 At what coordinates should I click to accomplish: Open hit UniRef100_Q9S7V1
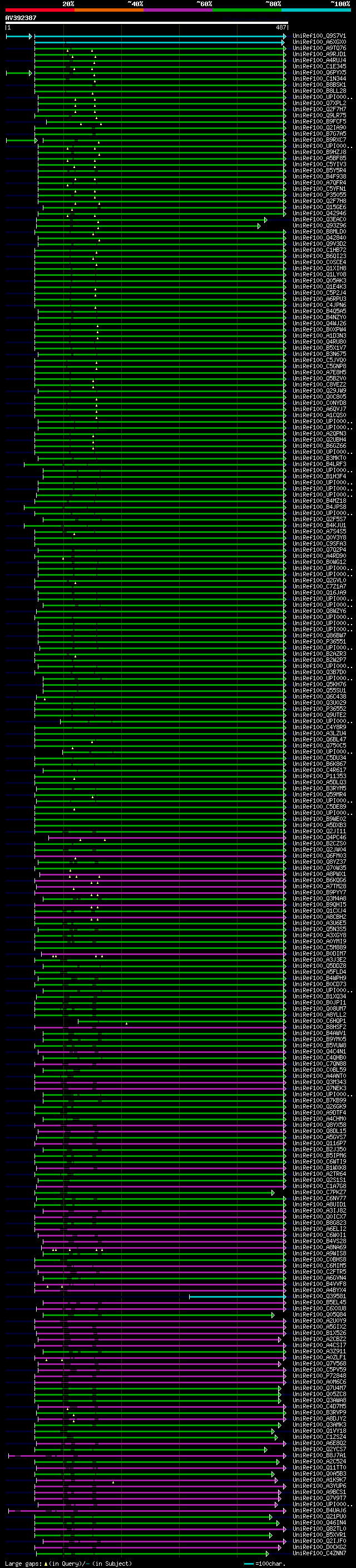tap(319, 36)
